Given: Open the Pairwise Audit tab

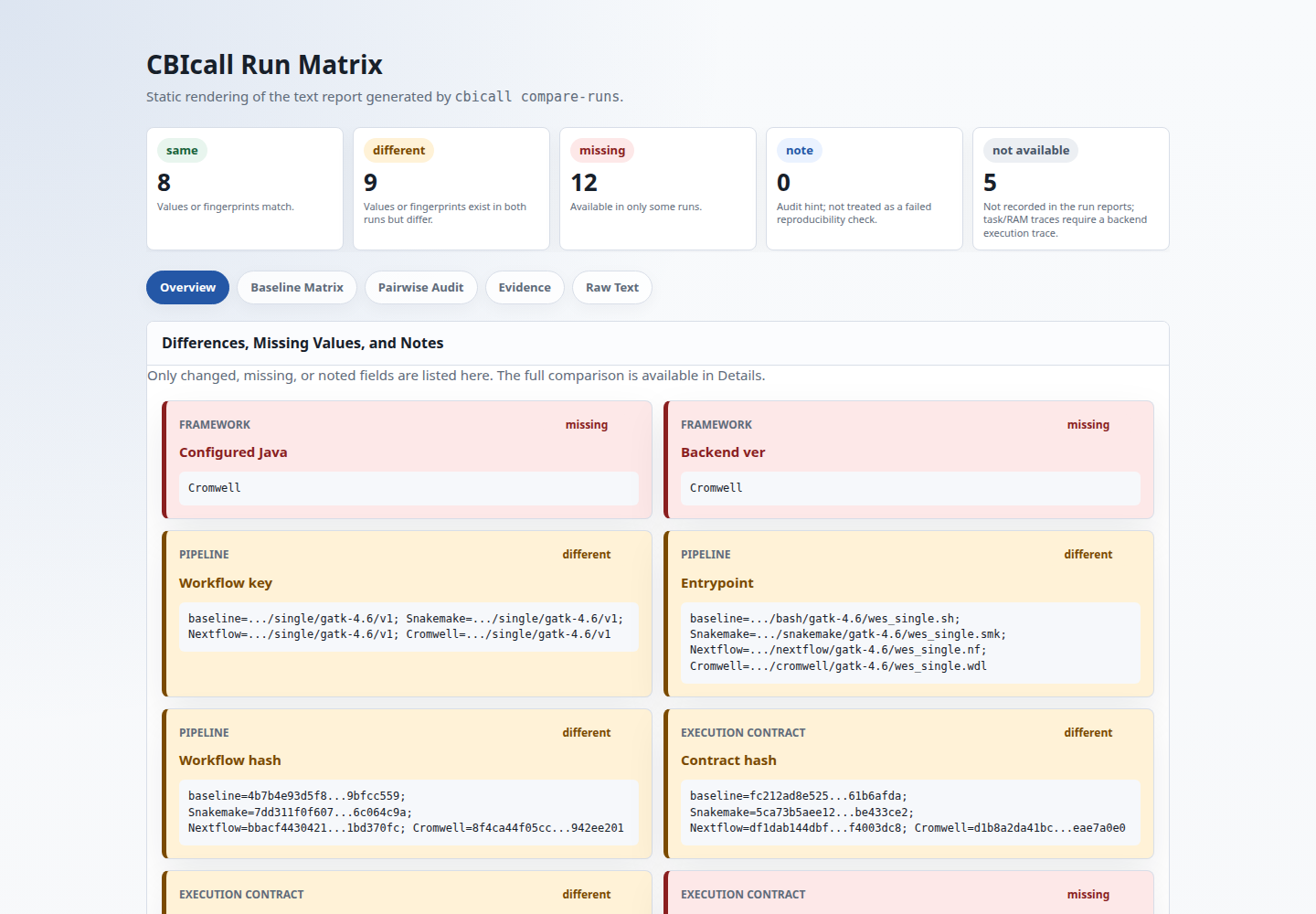Looking at the screenshot, I should [x=420, y=287].
